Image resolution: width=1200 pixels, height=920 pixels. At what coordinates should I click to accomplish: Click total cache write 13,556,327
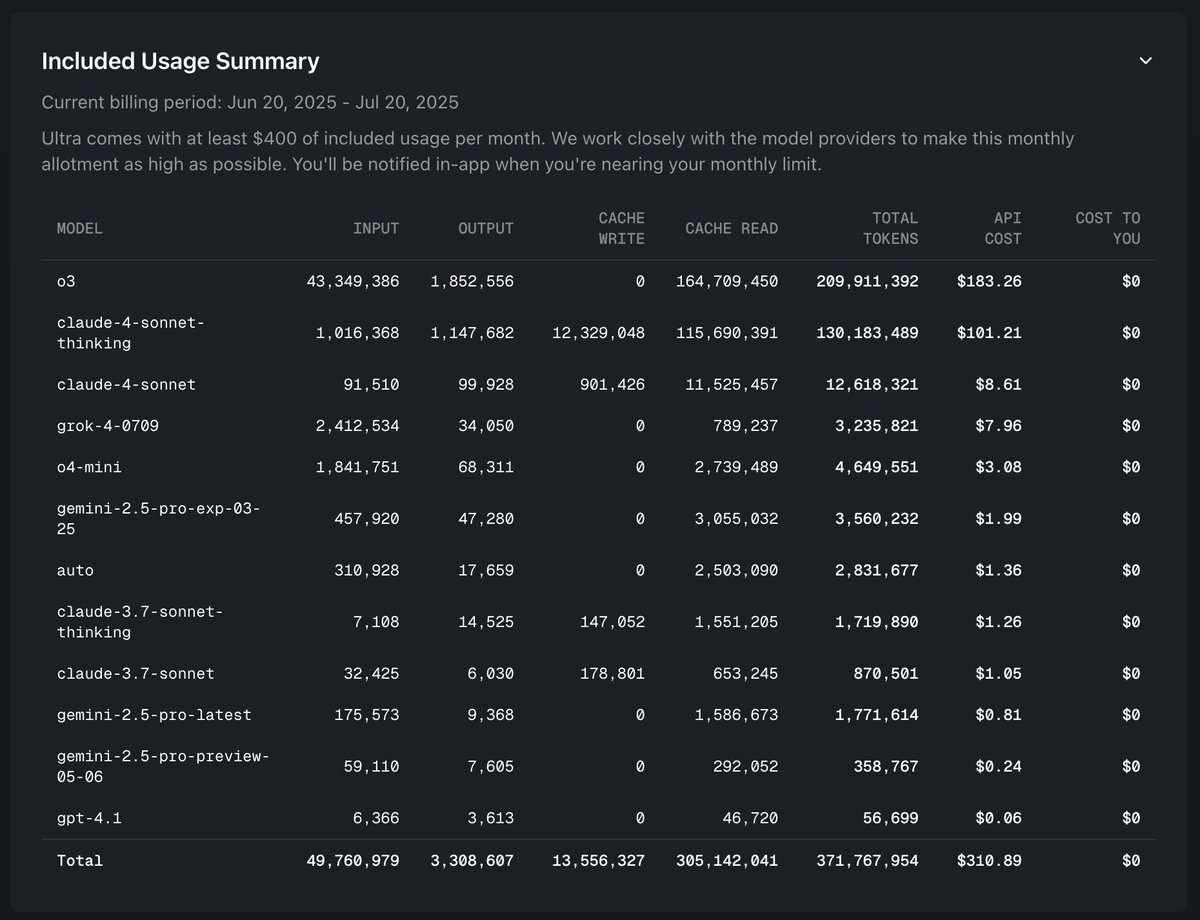(x=599, y=860)
